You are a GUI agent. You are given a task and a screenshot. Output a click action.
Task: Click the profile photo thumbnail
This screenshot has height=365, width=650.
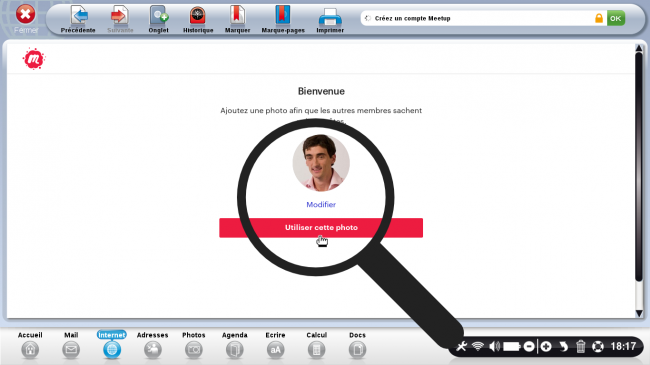(321, 163)
